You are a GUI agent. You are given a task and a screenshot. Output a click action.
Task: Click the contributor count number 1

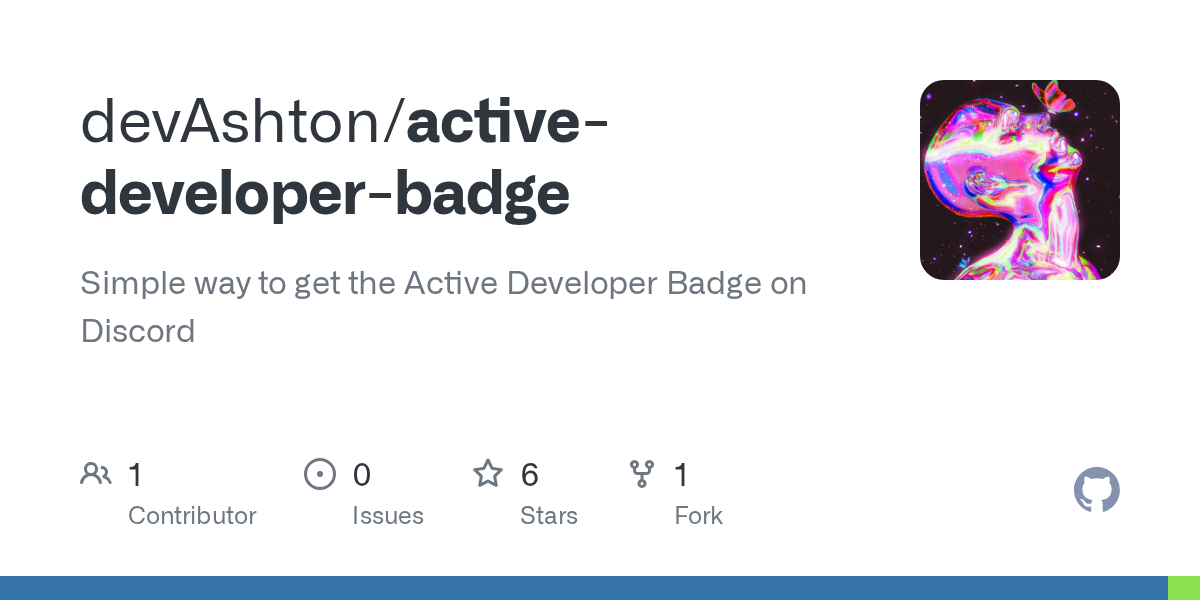point(135,475)
